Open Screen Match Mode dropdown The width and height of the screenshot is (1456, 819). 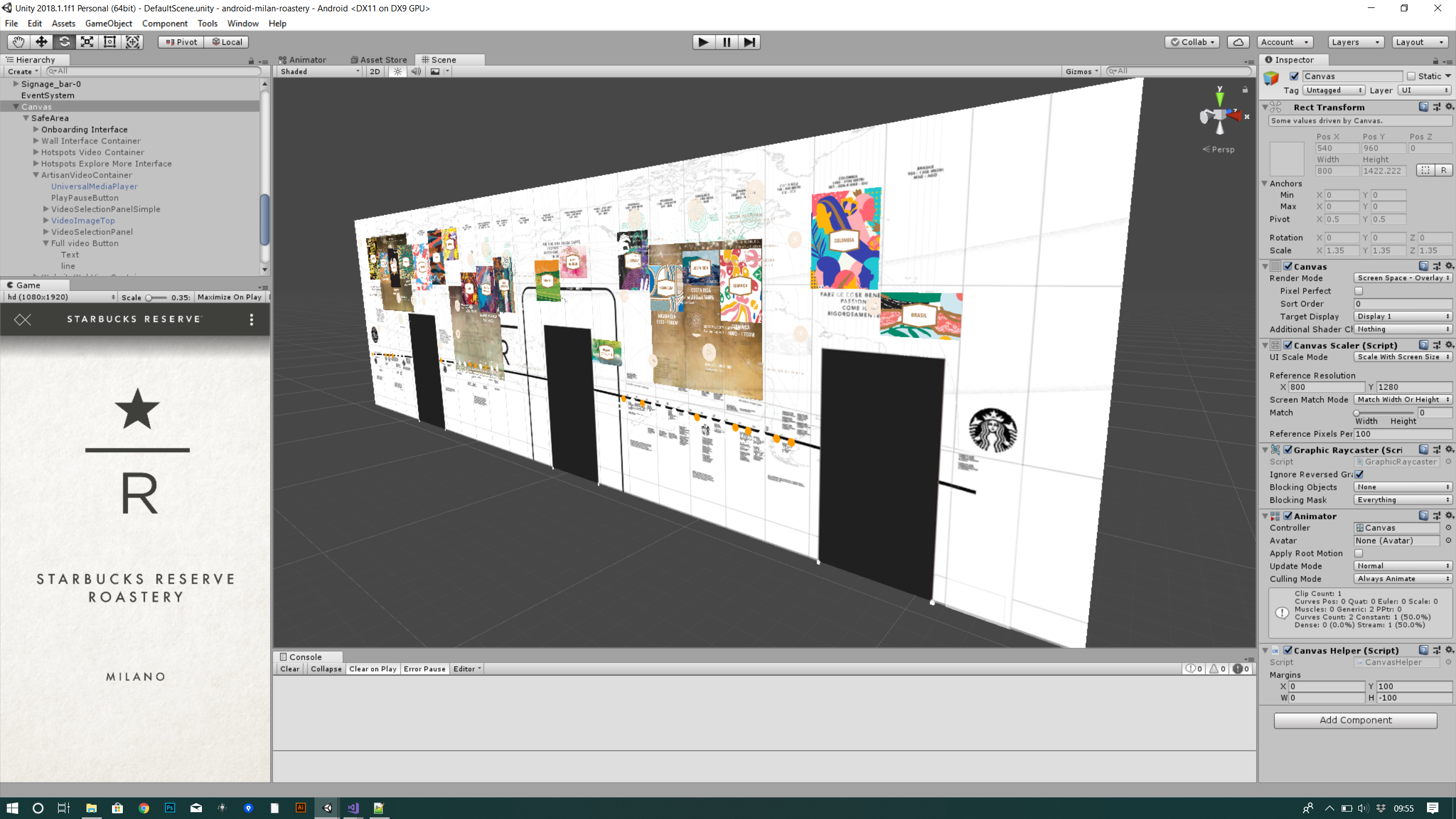pos(1403,400)
